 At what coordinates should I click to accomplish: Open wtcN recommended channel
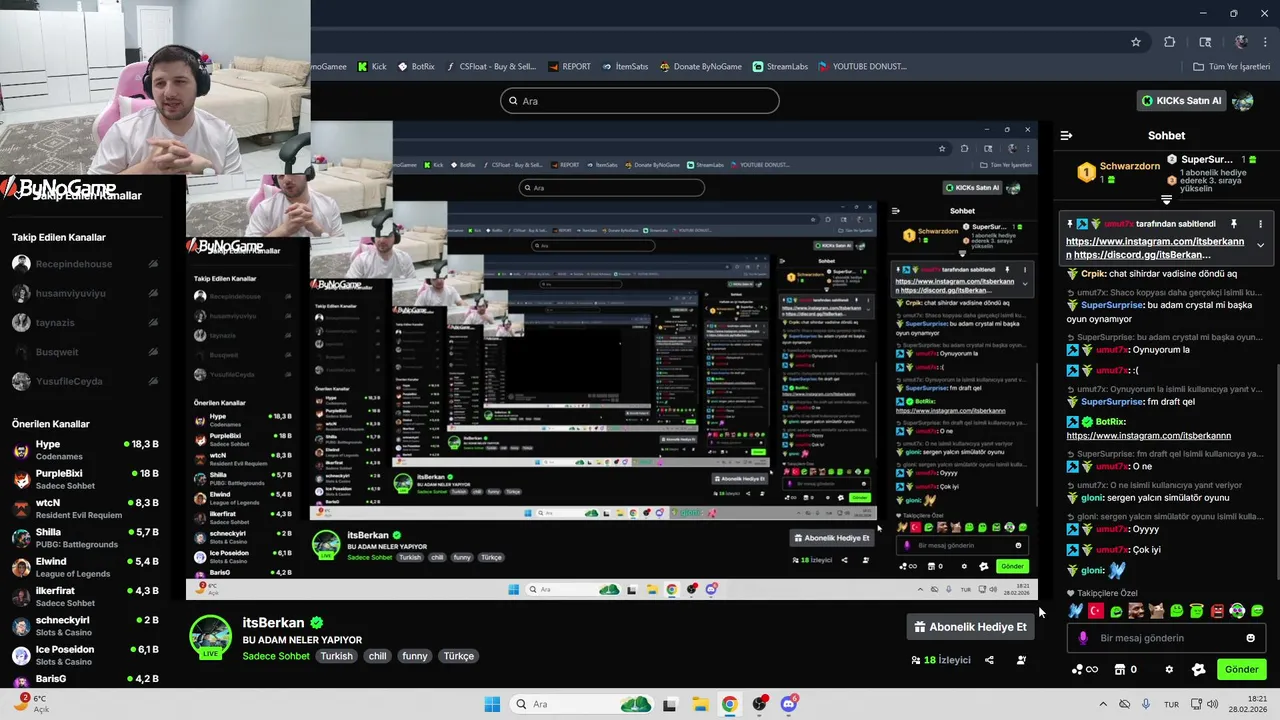click(85, 509)
